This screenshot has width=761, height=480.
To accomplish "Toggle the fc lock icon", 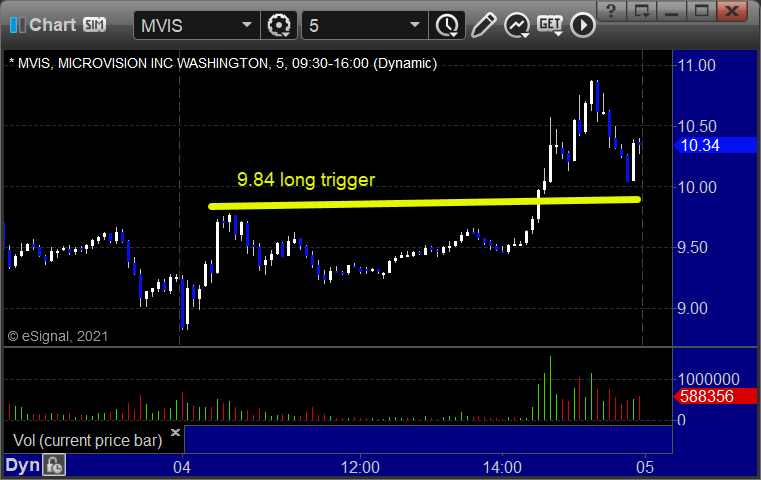I will coord(54,465).
